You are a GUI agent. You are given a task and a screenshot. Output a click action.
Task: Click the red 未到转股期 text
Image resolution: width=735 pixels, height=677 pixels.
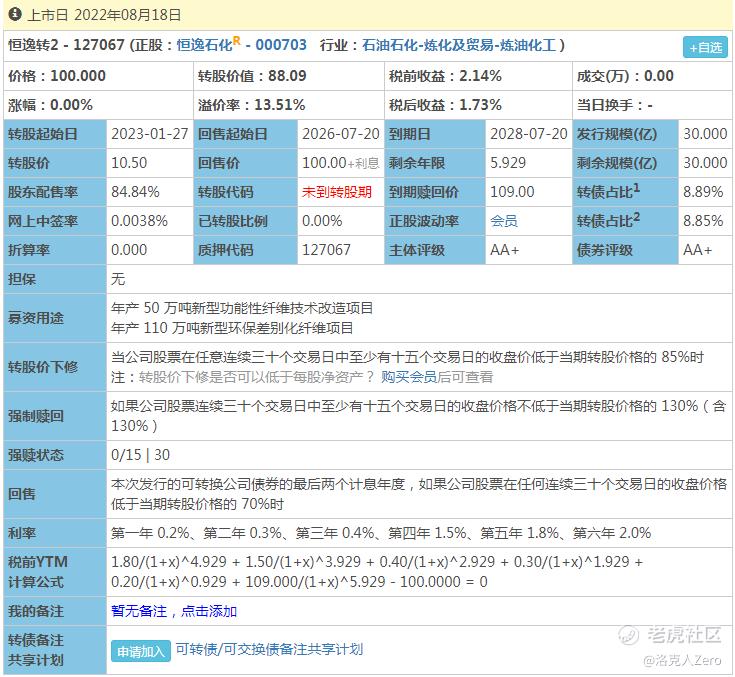(x=337, y=192)
